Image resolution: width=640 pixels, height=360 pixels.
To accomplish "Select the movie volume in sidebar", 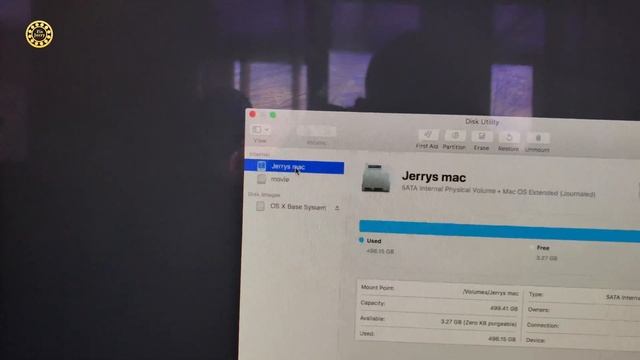I will point(280,179).
